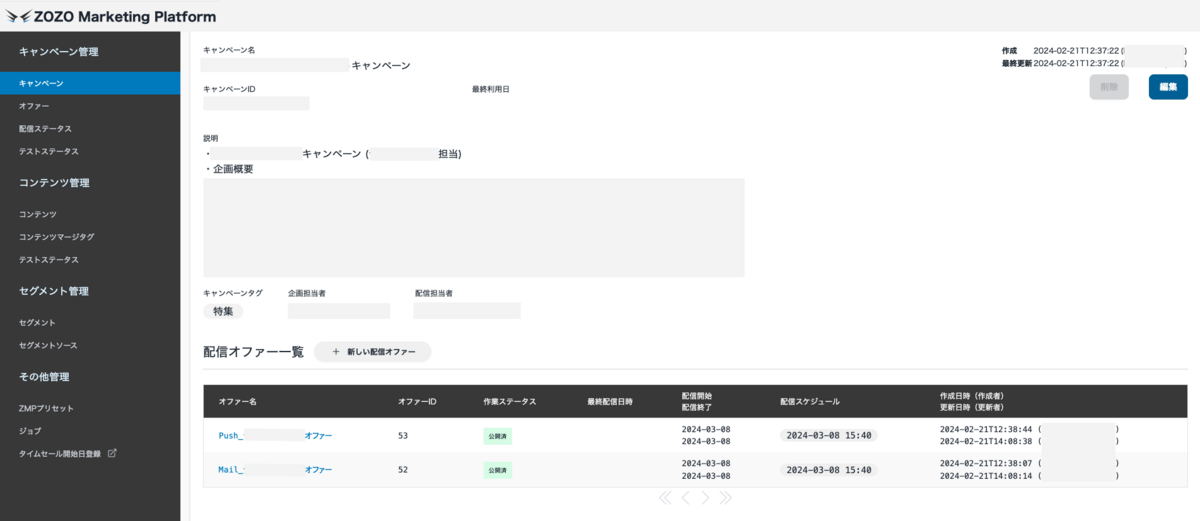Click the 作成 timestamp text
This screenshot has height=521, width=1200.
click(x=1075, y=50)
